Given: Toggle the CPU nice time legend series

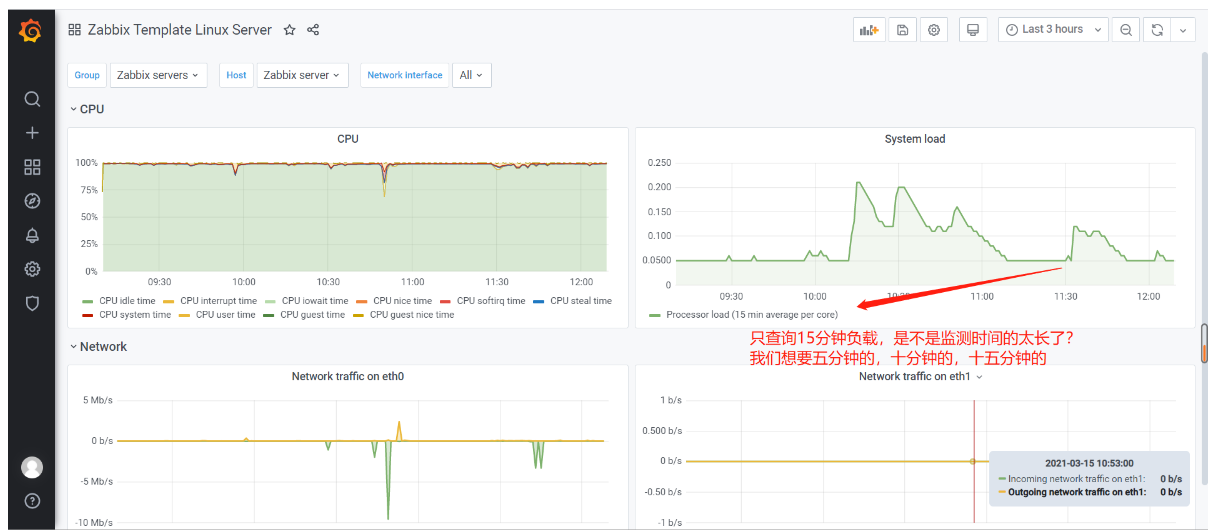Looking at the screenshot, I should [394, 301].
